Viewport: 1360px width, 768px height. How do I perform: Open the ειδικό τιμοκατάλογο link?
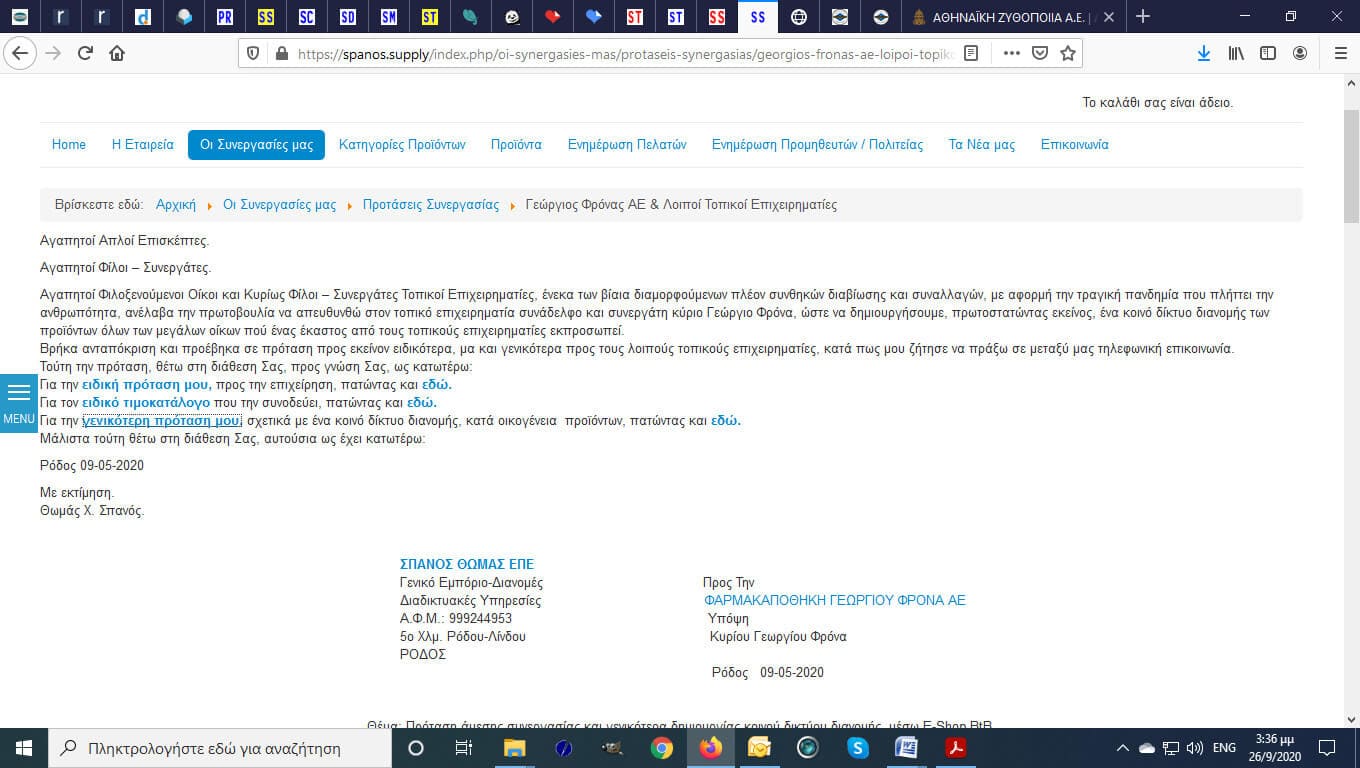146,402
